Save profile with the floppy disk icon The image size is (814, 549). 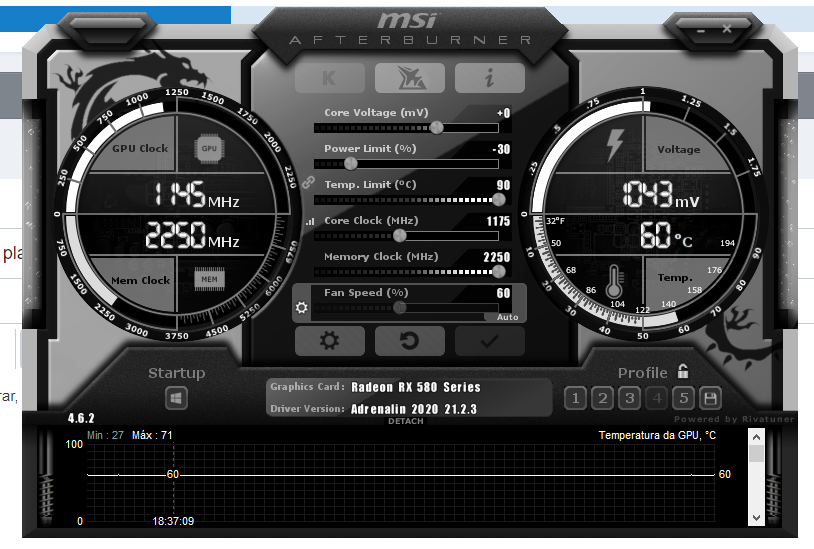point(710,398)
